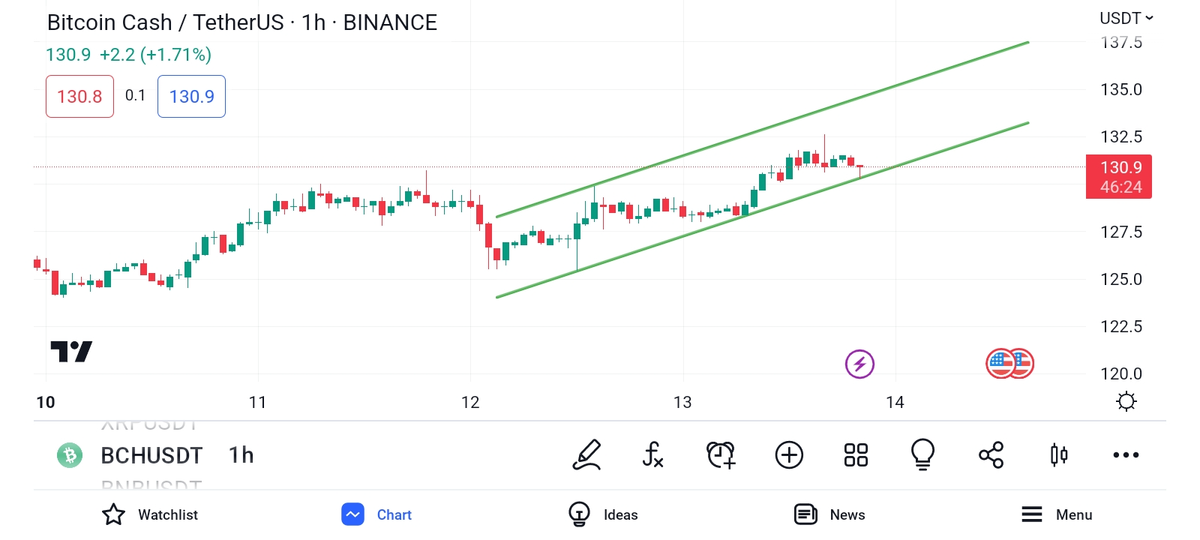
Task: Open the layout grid icon
Action: 856,455
